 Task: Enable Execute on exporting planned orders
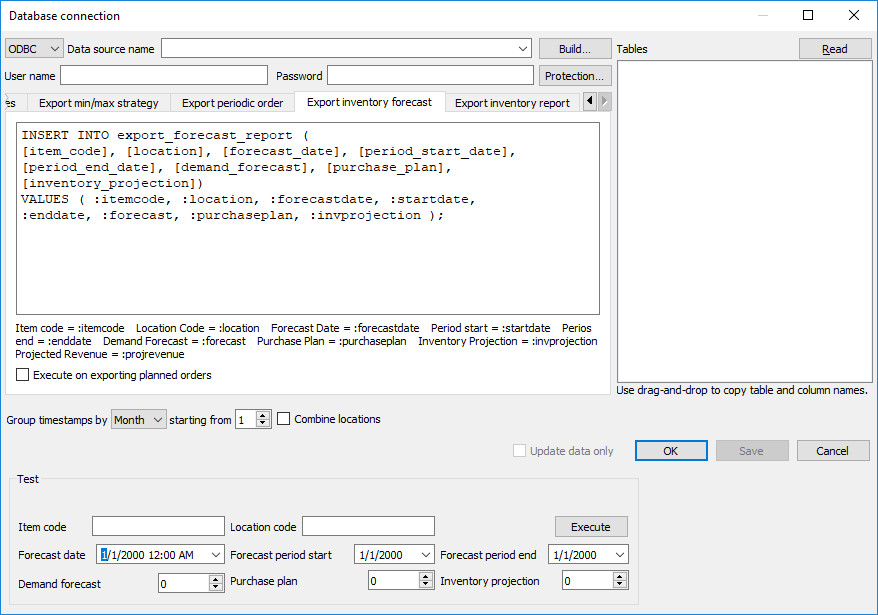pos(24,375)
